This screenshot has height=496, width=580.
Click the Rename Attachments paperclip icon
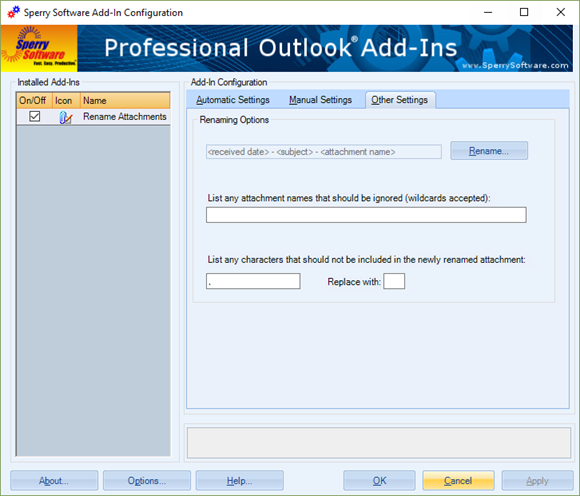65,117
